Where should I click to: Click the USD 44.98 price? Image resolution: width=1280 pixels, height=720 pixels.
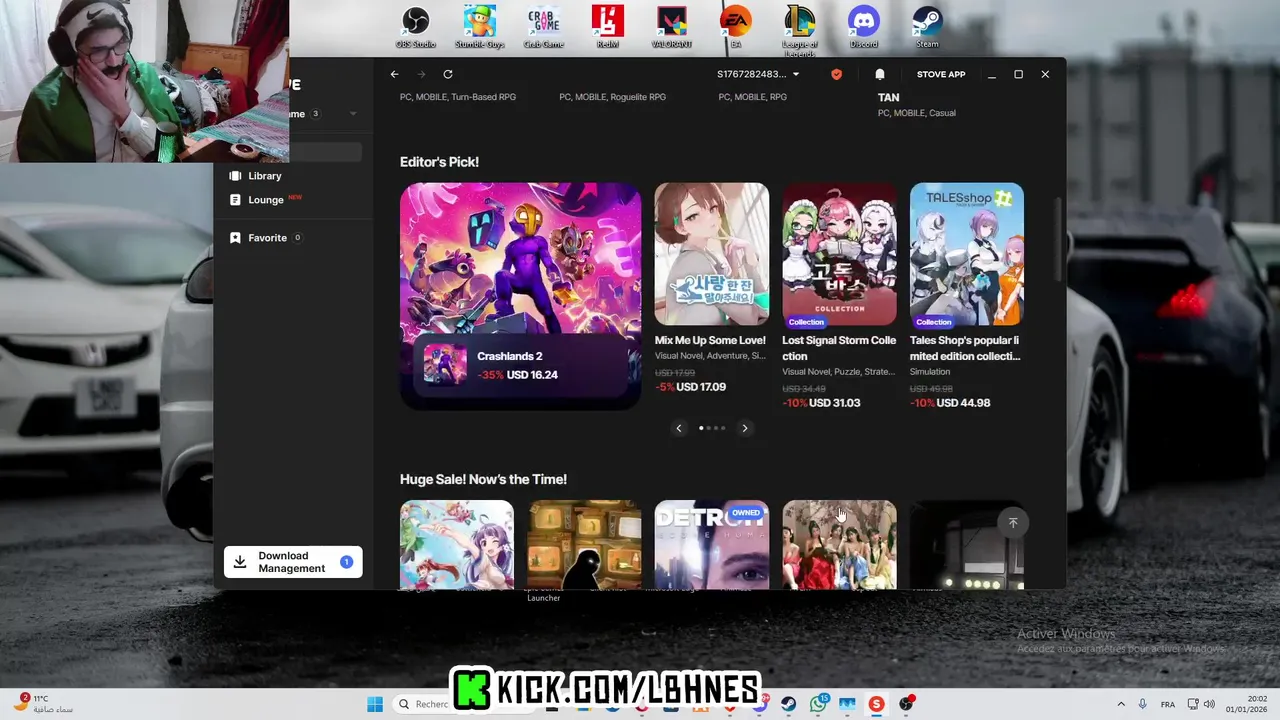963,403
